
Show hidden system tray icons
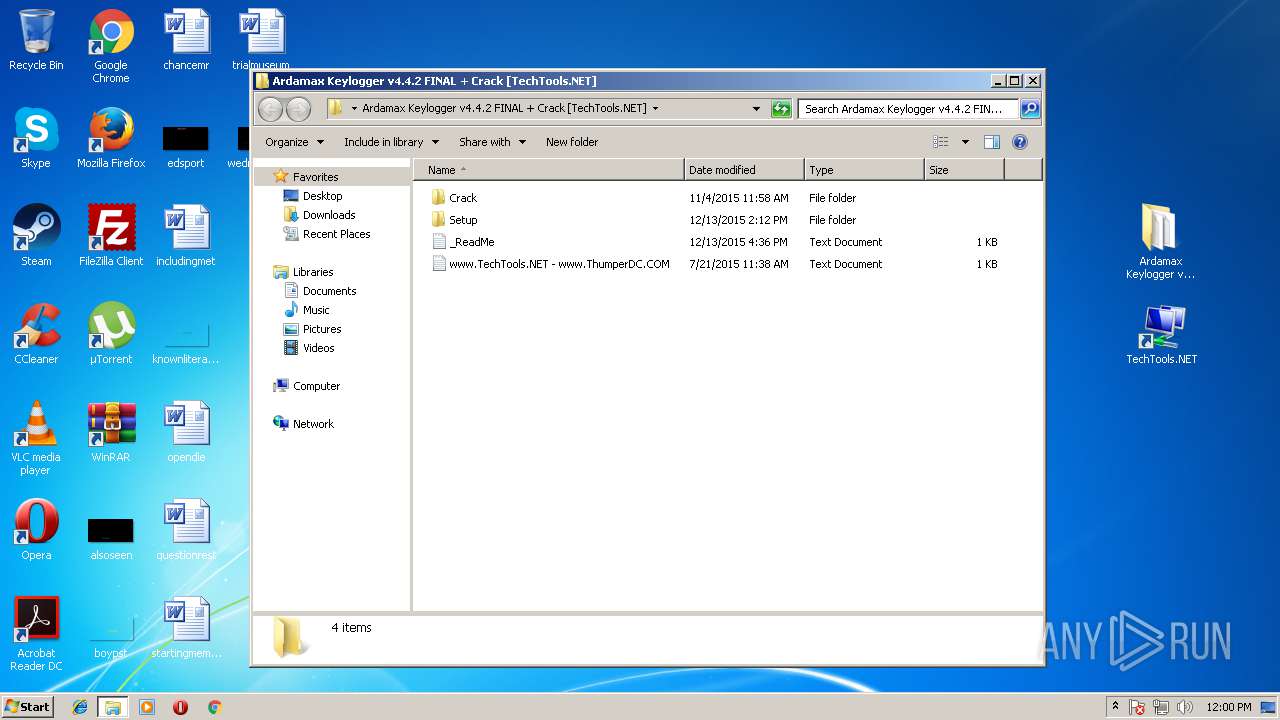(x=1115, y=707)
